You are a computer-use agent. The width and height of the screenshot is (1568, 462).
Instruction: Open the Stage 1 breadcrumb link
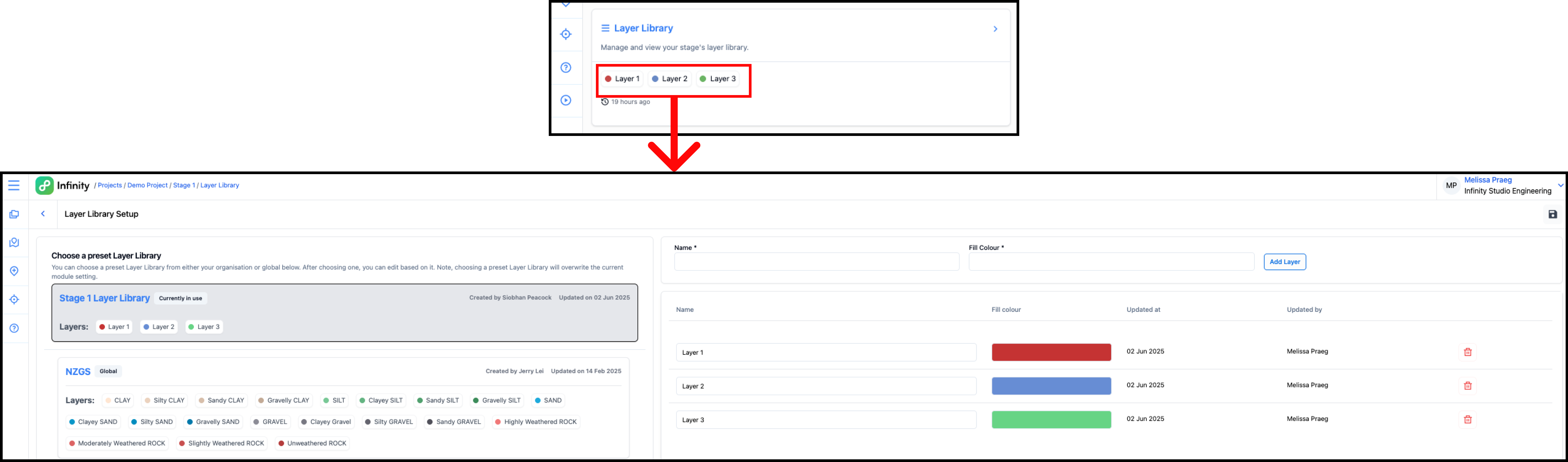point(184,185)
